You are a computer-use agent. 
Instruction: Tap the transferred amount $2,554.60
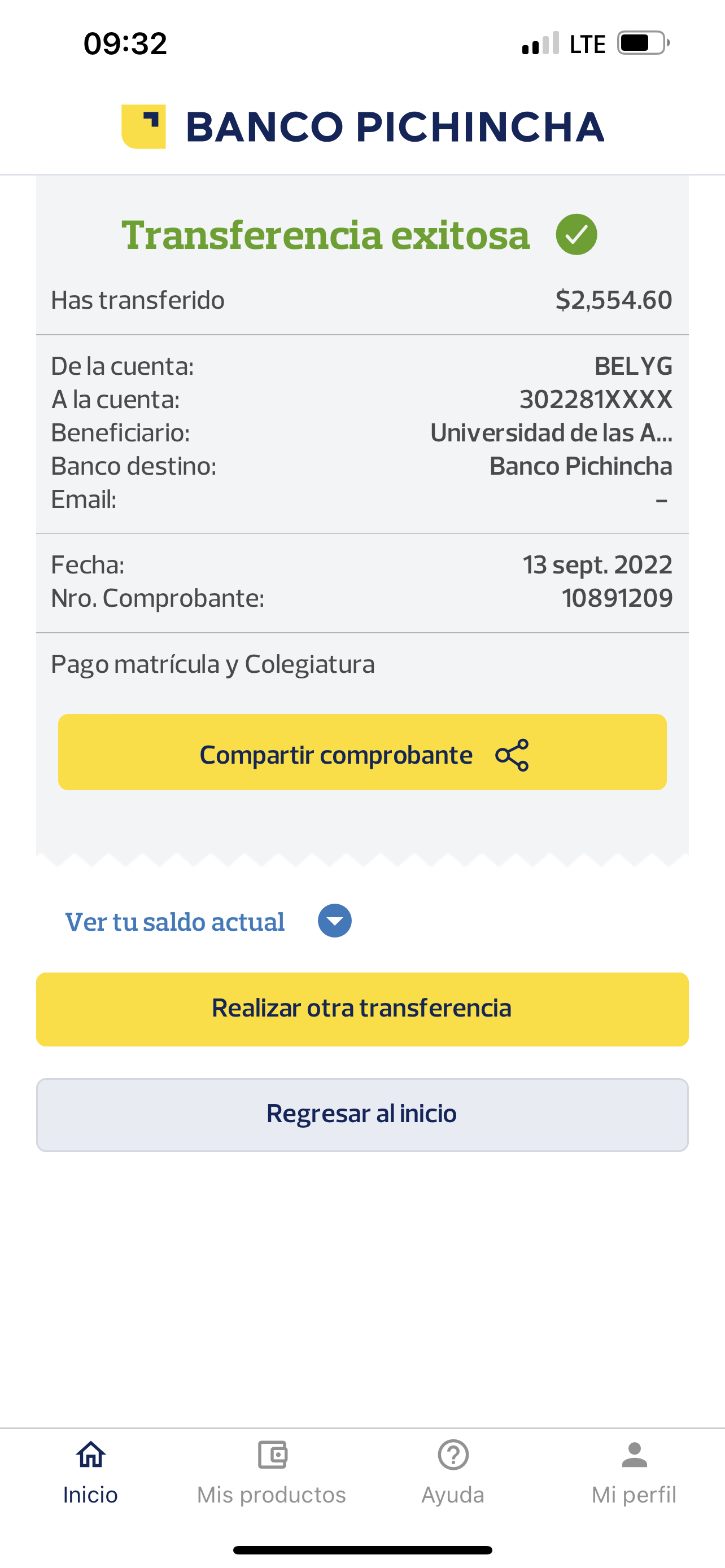pos(613,300)
